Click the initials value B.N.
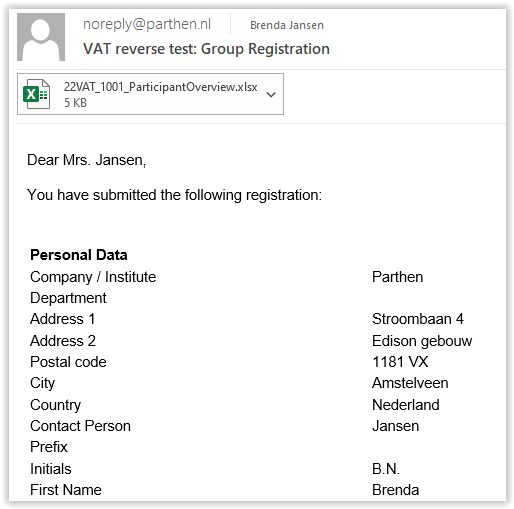Screen dimensions: 514x509 click(386, 469)
